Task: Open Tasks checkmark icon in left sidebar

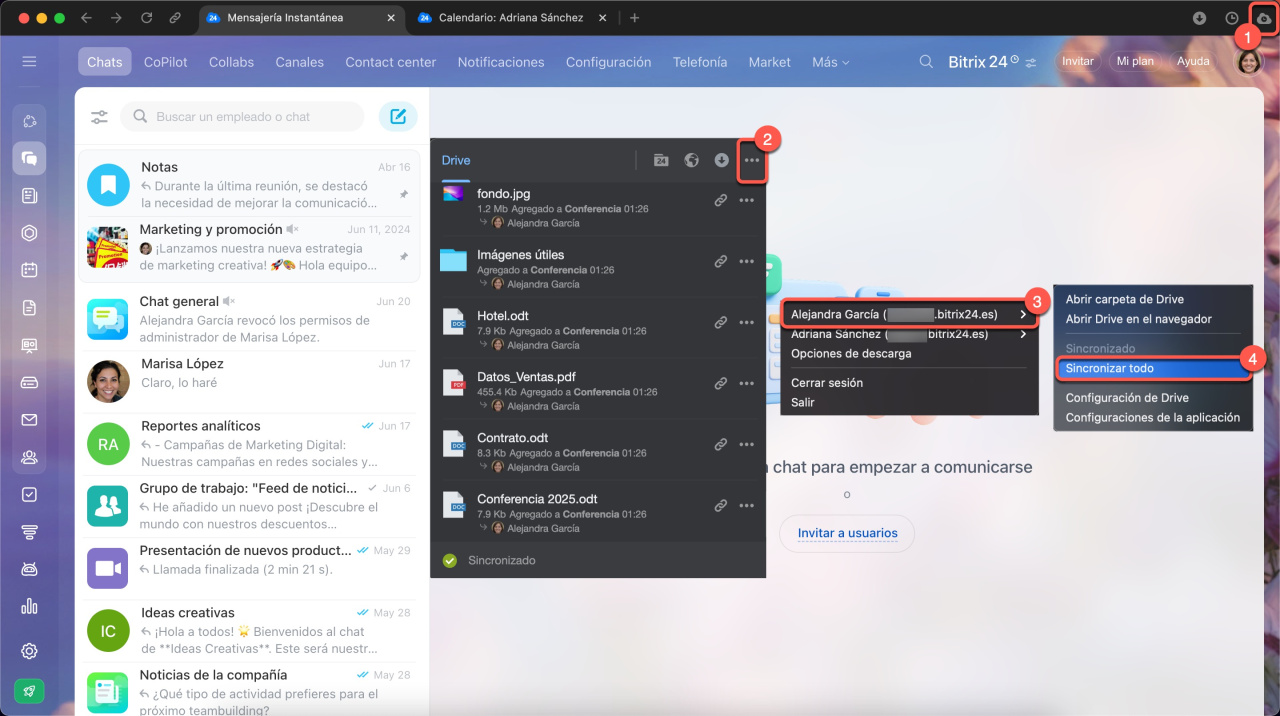Action: click(x=29, y=494)
